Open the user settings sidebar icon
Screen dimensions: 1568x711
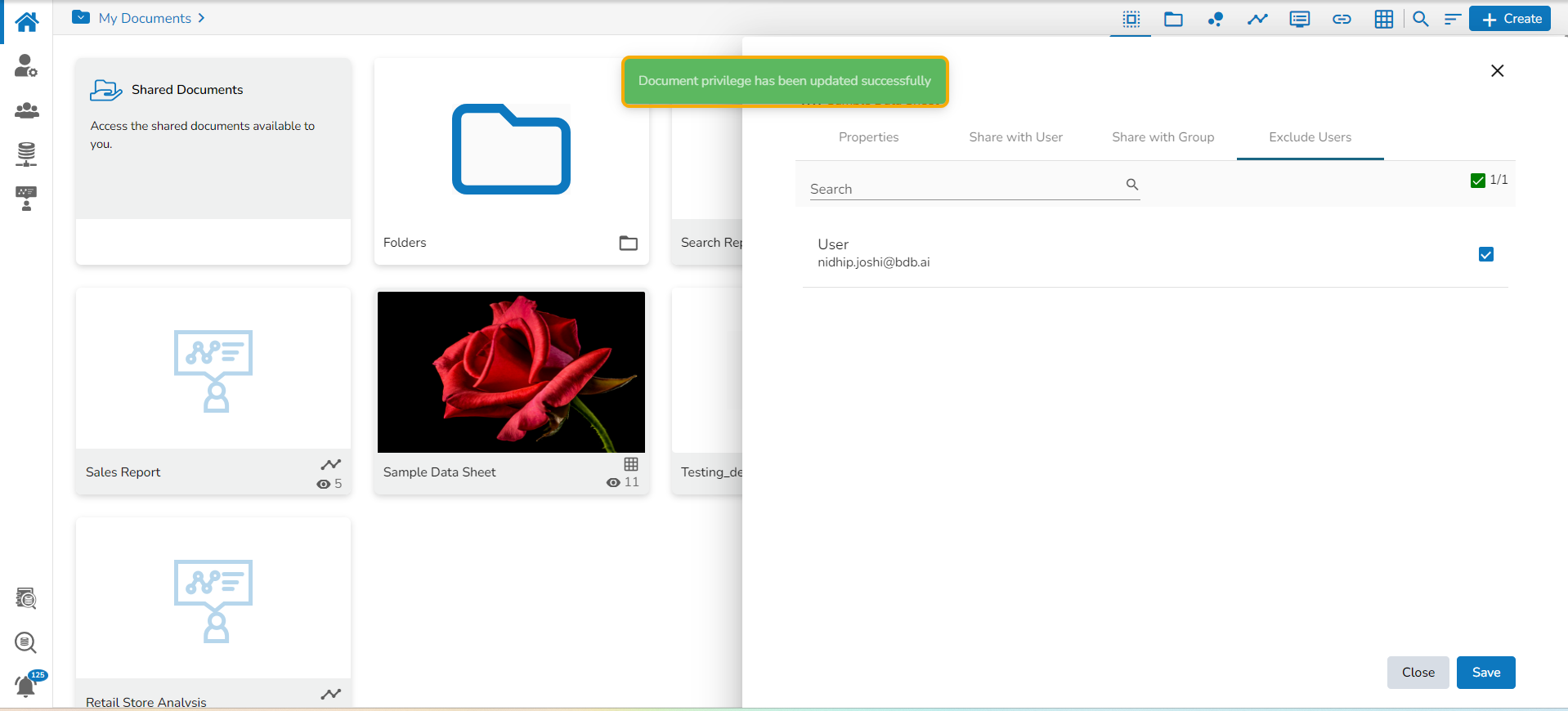tap(26, 66)
